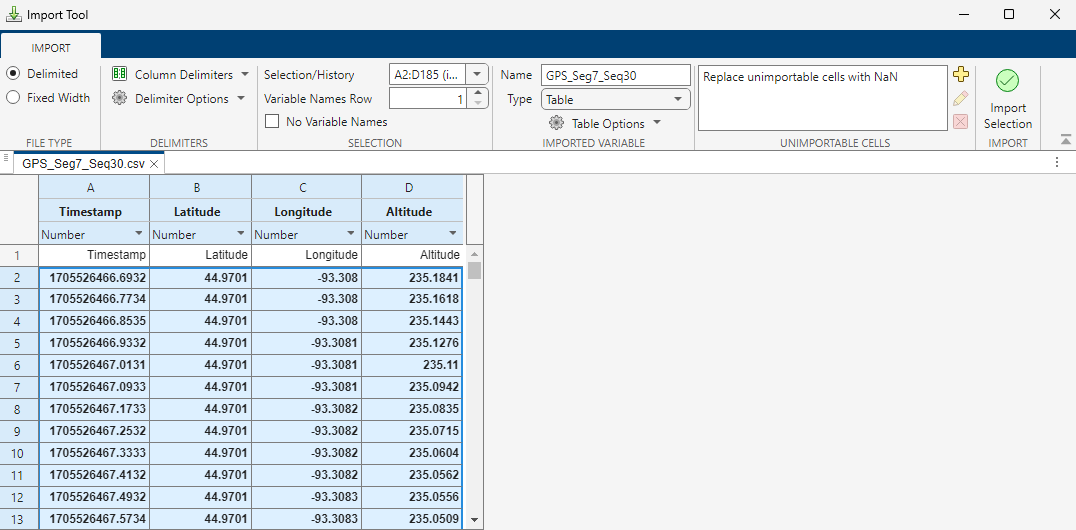Switch to the IMPORT ribbon tab
1076x530 pixels.
(51, 47)
